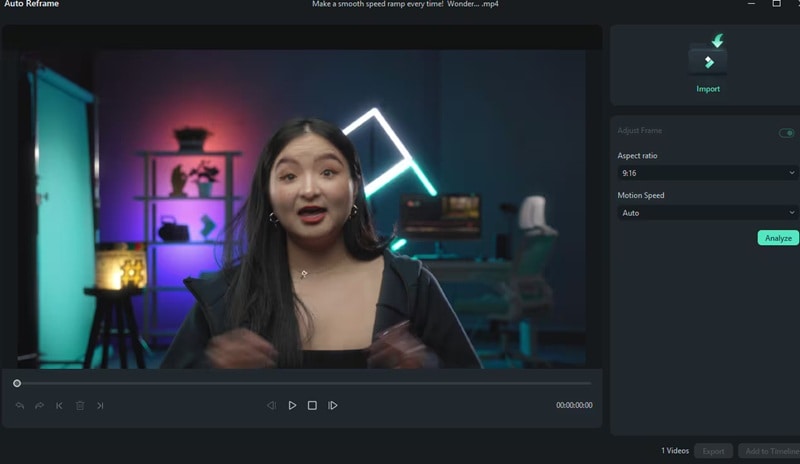Click the Add to Timeline button
The height and width of the screenshot is (464, 800).
point(770,451)
